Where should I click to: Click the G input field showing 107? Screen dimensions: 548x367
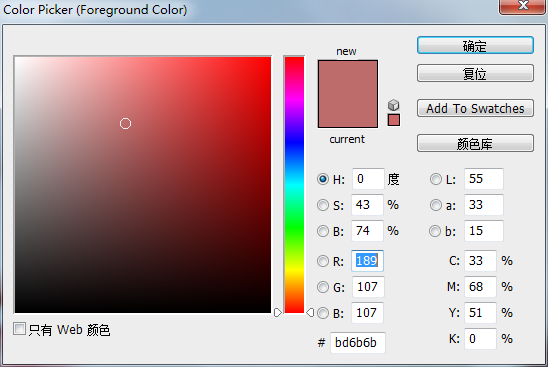(368, 287)
